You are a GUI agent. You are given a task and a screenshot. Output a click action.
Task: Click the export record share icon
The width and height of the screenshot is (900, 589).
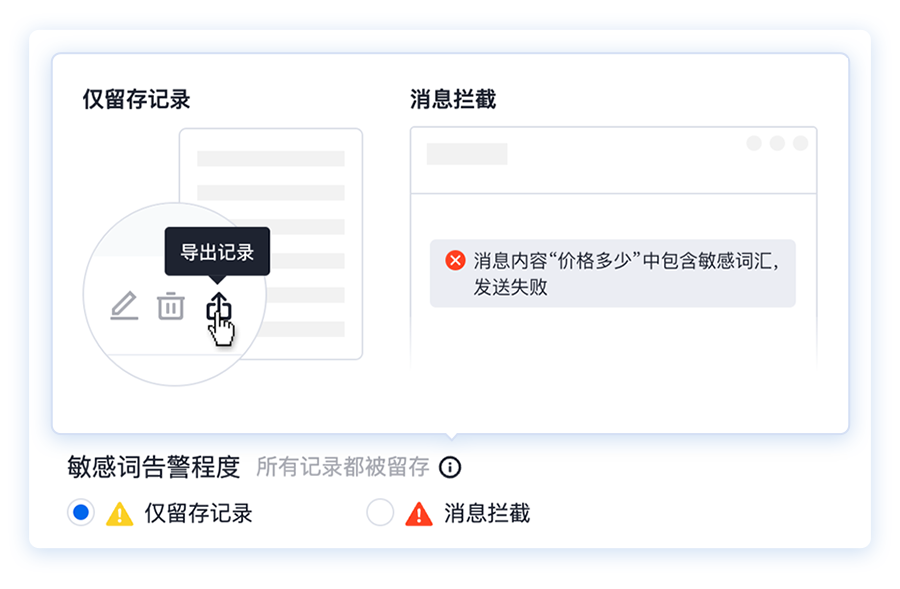tap(219, 307)
